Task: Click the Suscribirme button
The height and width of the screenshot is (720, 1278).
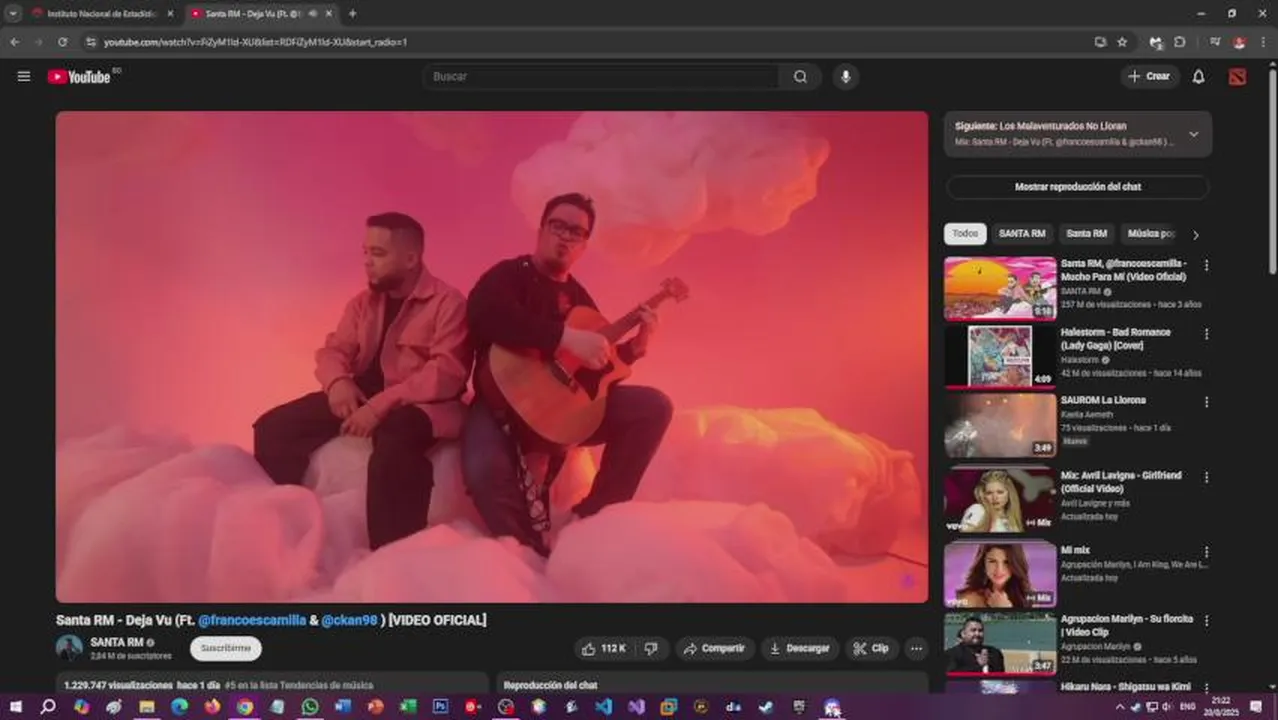Action: pos(226,648)
